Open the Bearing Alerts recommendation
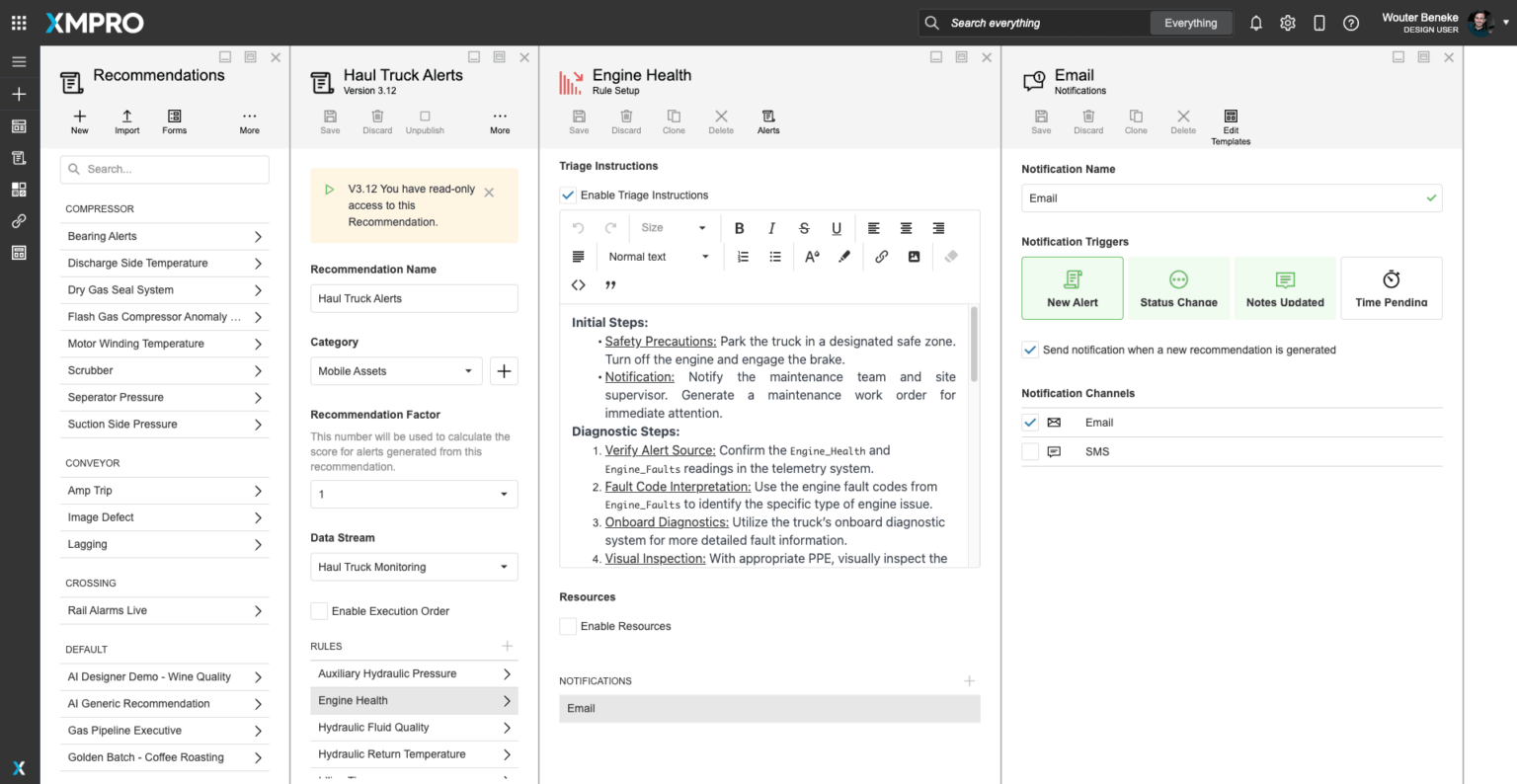This screenshot has width=1517, height=784. (164, 237)
